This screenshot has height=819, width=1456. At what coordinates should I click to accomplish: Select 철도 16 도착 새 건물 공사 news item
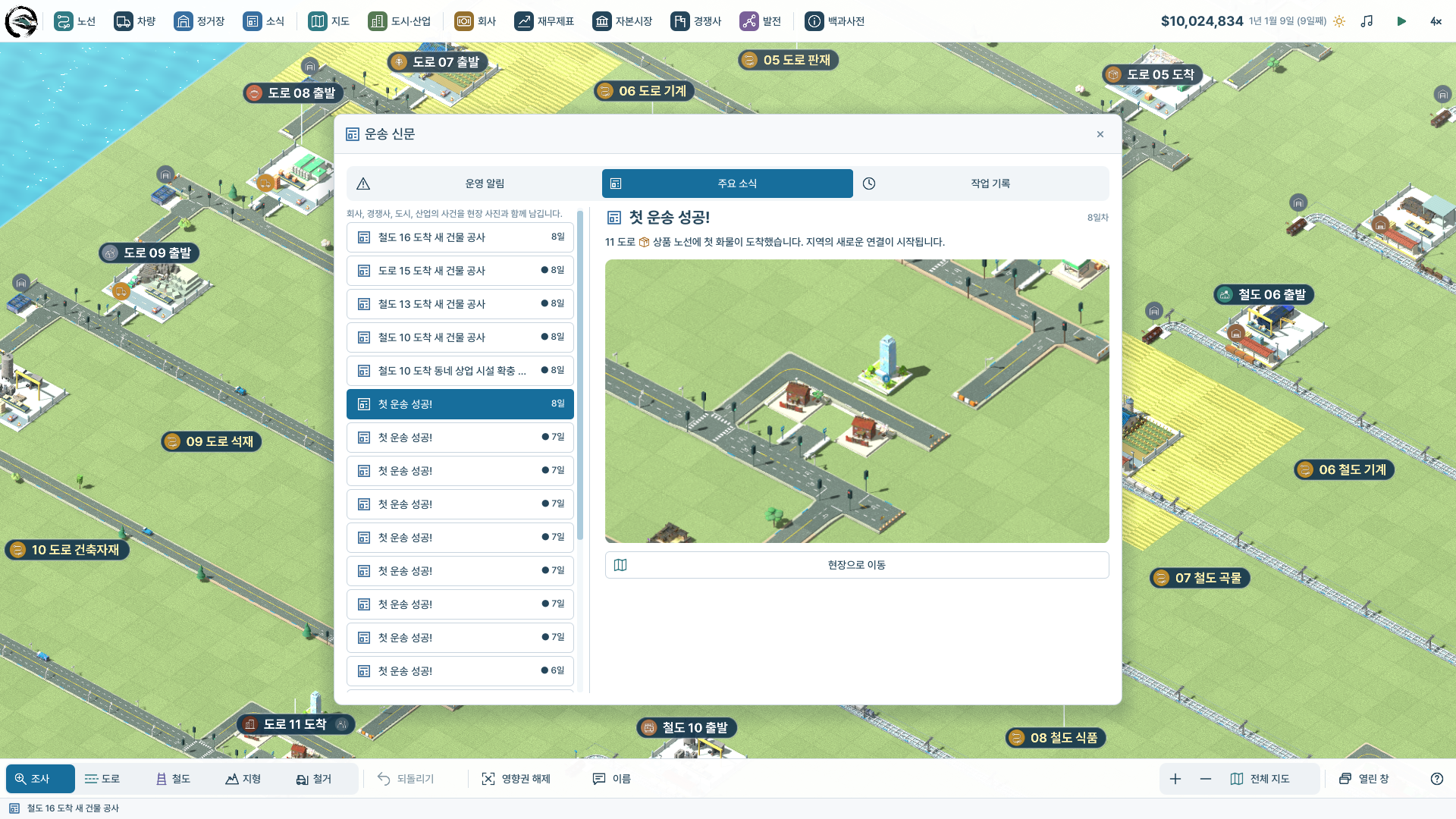pyautogui.click(x=460, y=237)
